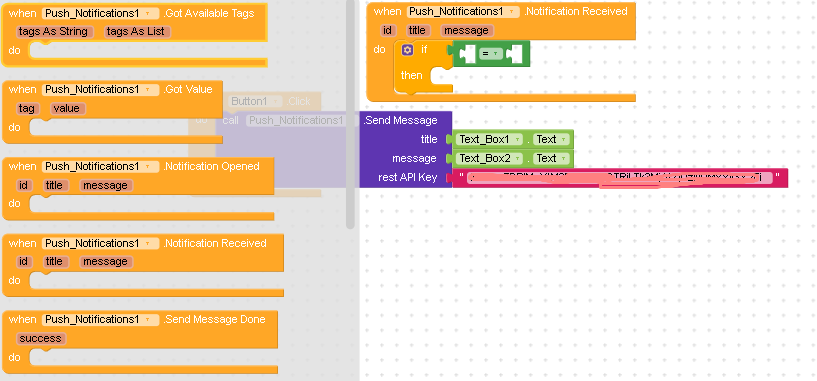Viewport: 817px width, 381px height.
Task: Open the Text property dropdown for Text_Box1
Action: 551,140
